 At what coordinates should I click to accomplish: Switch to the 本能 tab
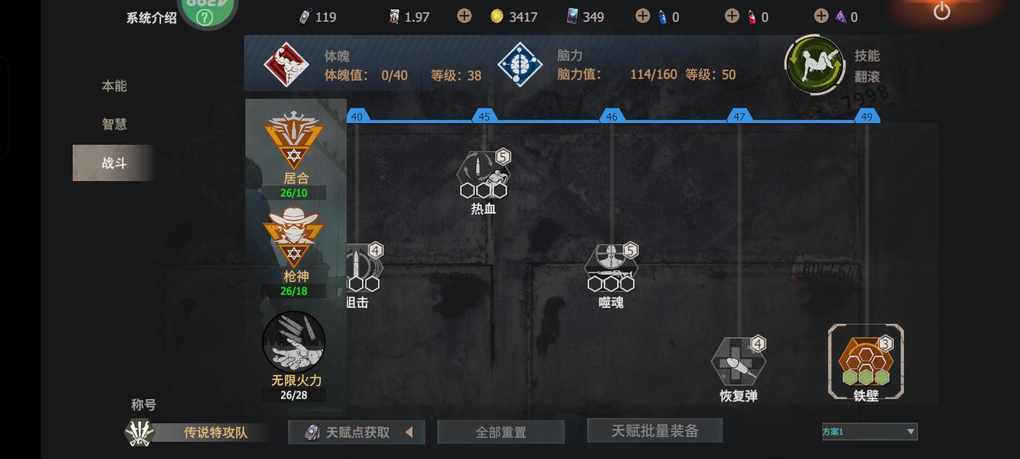coord(114,86)
